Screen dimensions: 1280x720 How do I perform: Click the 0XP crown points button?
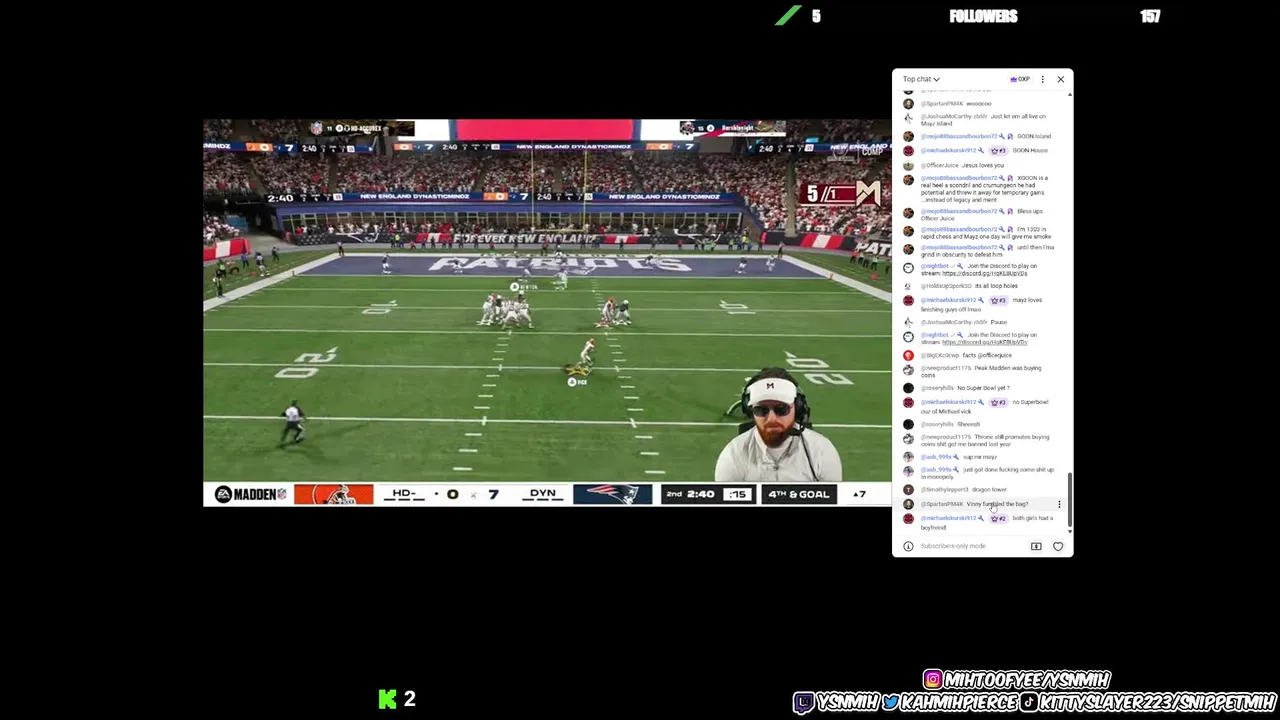1021,79
